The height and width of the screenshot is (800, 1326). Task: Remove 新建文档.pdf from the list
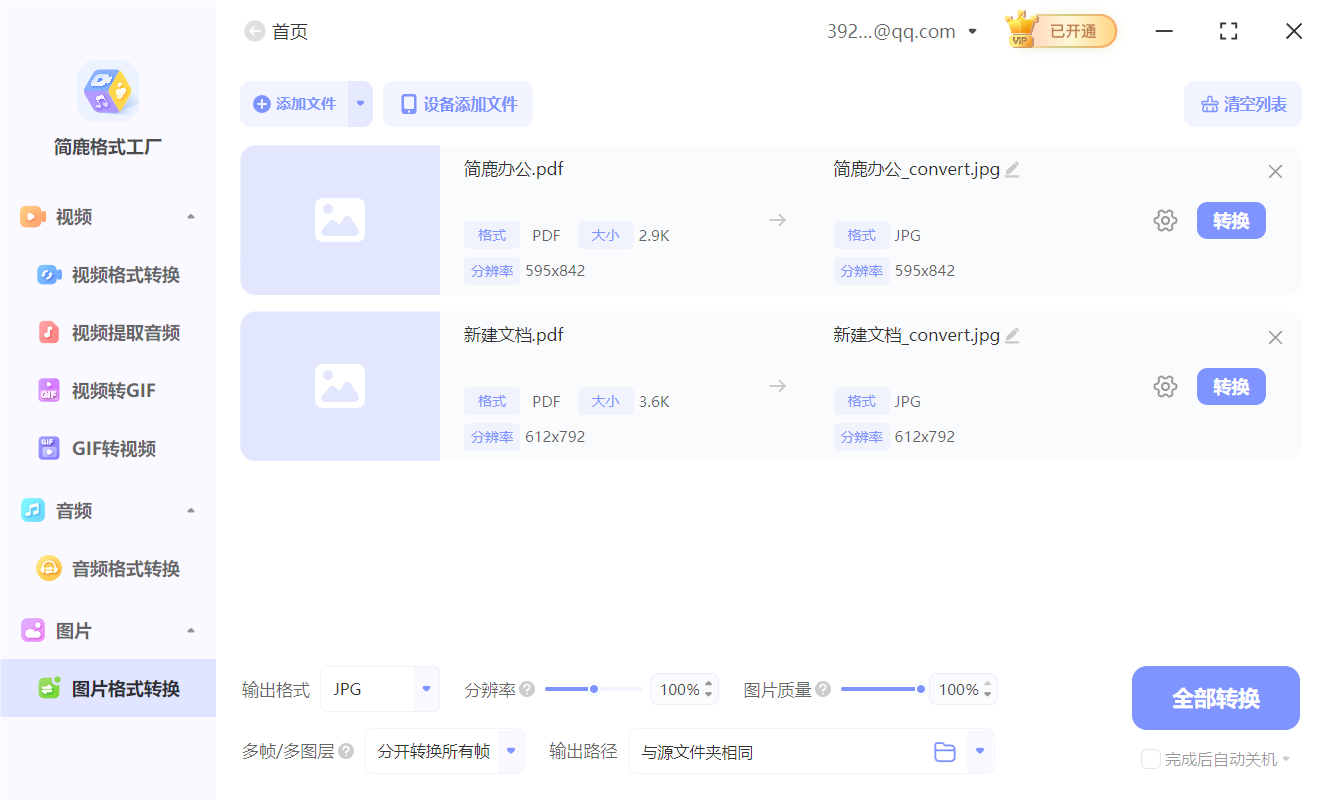pyautogui.click(x=1275, y=337)
